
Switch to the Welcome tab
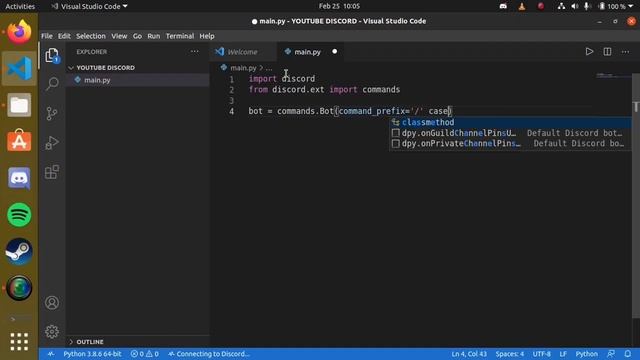(x=243, y=52)
